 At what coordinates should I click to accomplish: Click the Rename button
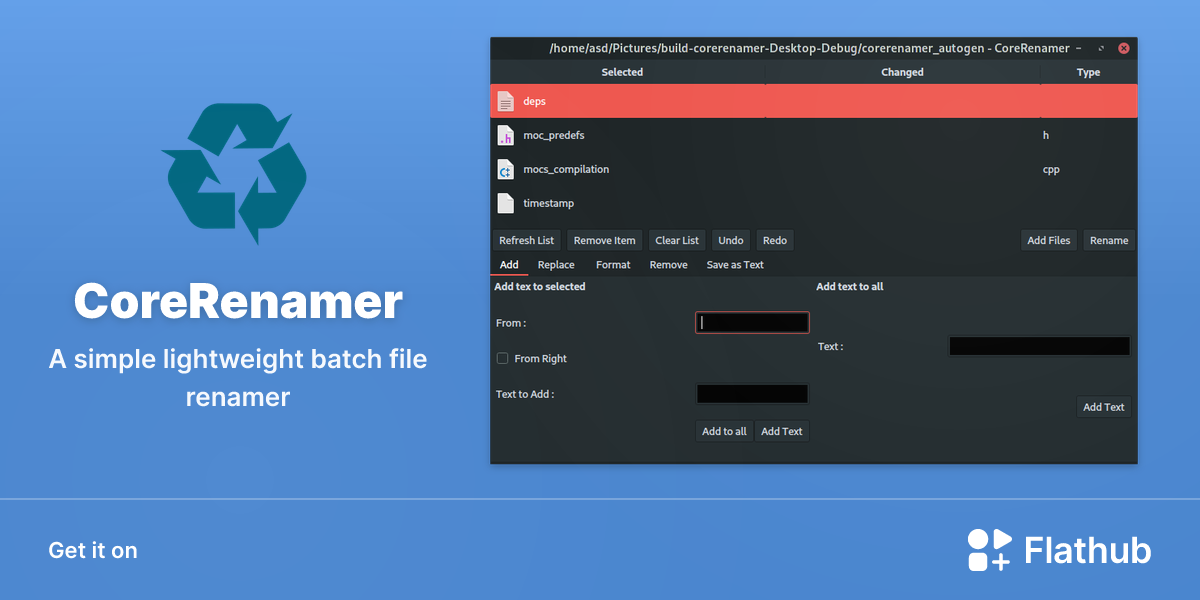[x=1109, y=240]
